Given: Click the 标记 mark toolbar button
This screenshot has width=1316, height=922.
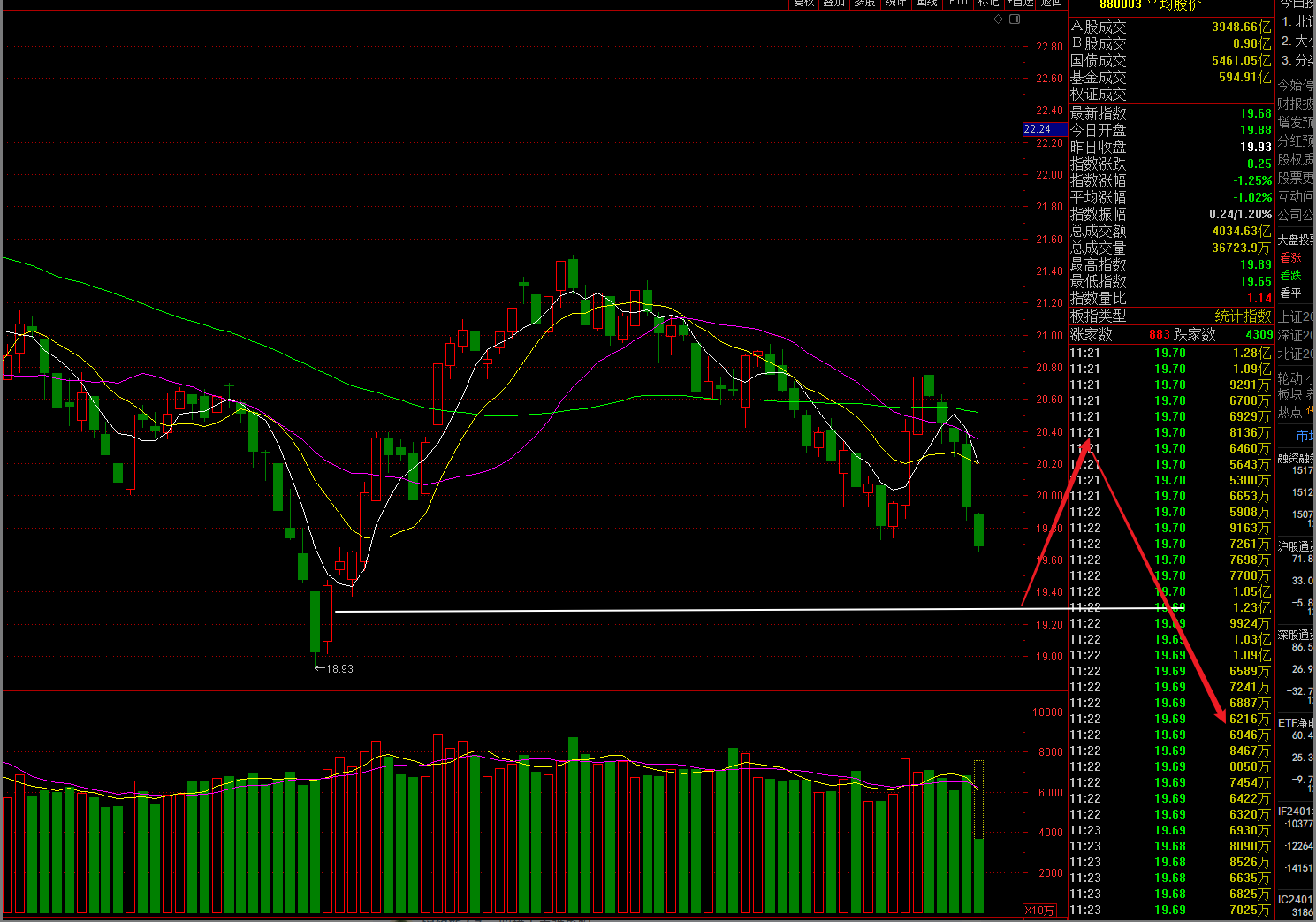Looking at the screenshot, I should pyautogui.click(x=988, y=4).
